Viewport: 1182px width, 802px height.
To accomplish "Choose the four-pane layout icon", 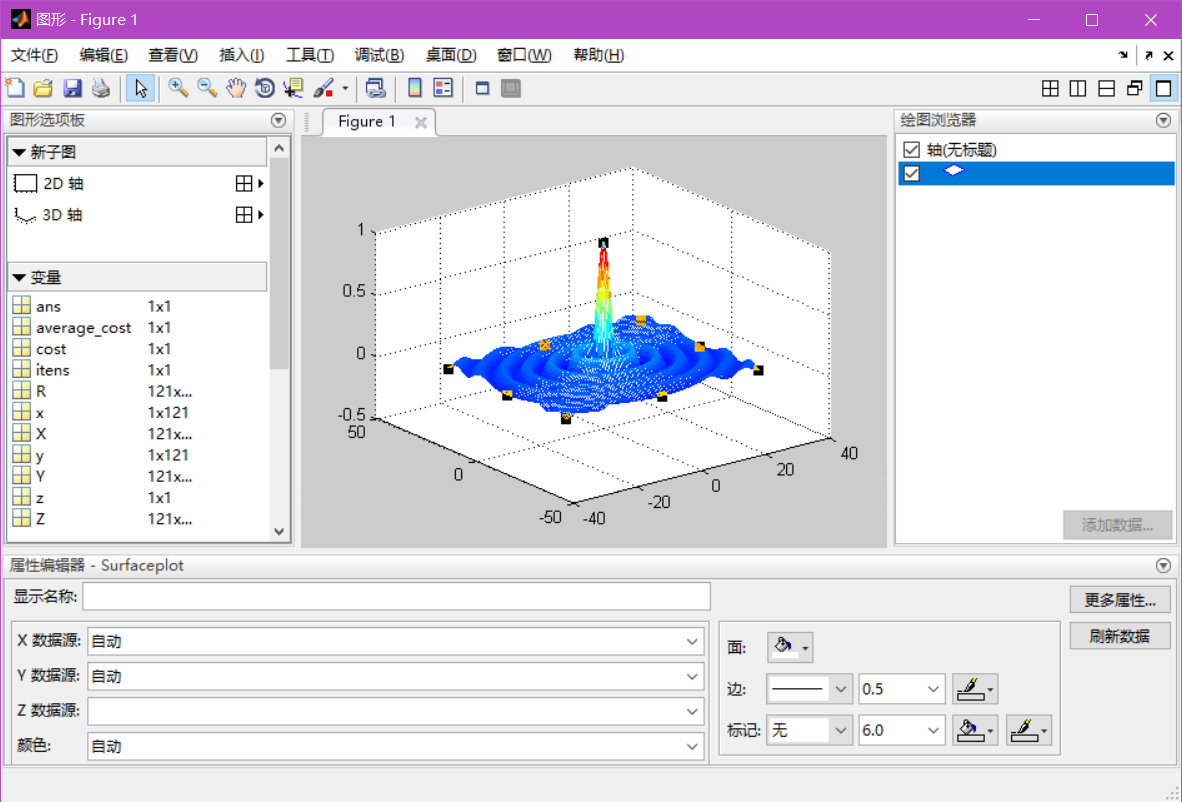I will pos(1050,88).
